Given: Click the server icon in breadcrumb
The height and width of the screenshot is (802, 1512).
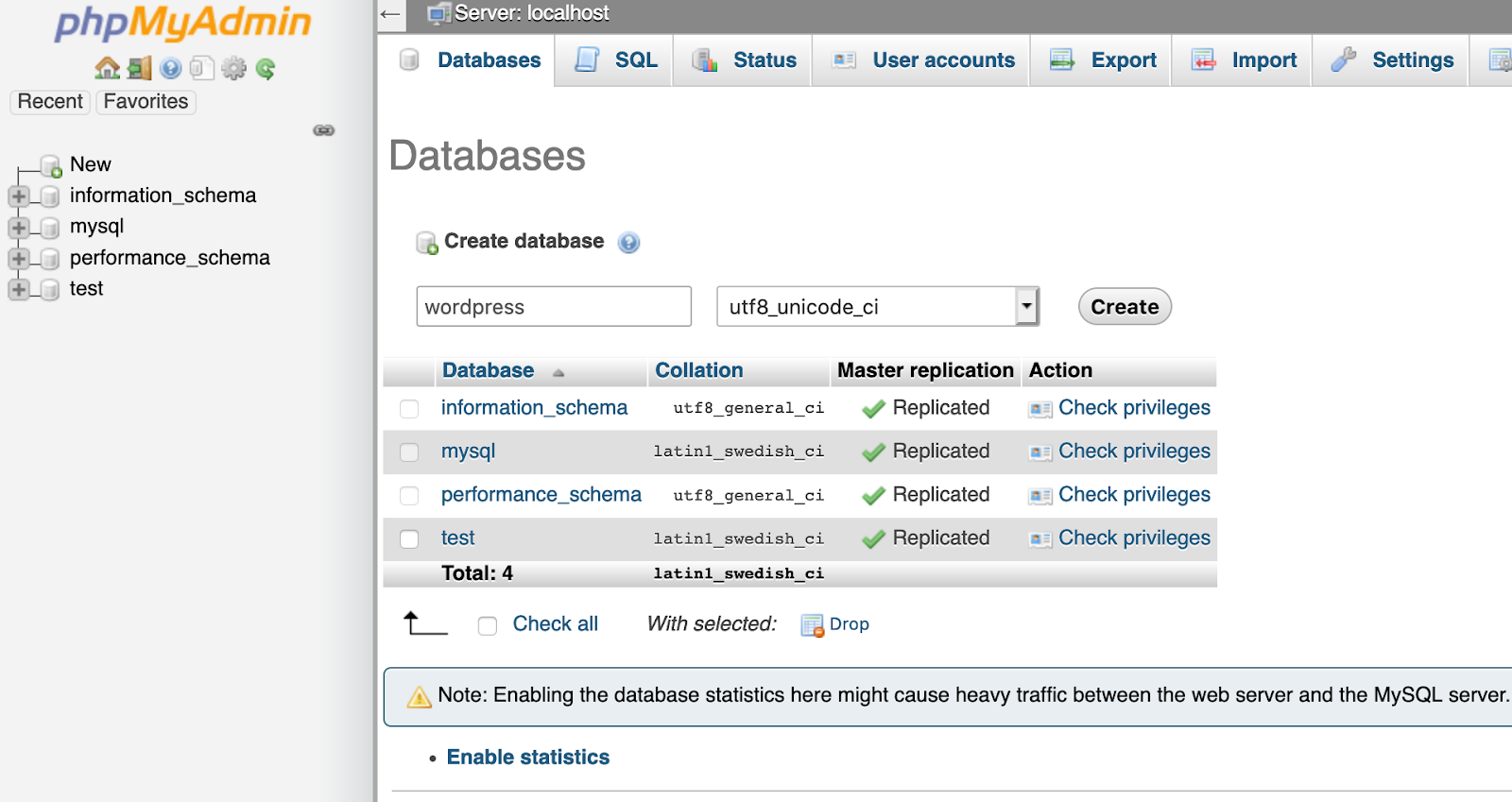Looking at the screenshot, I should point(439,14).
